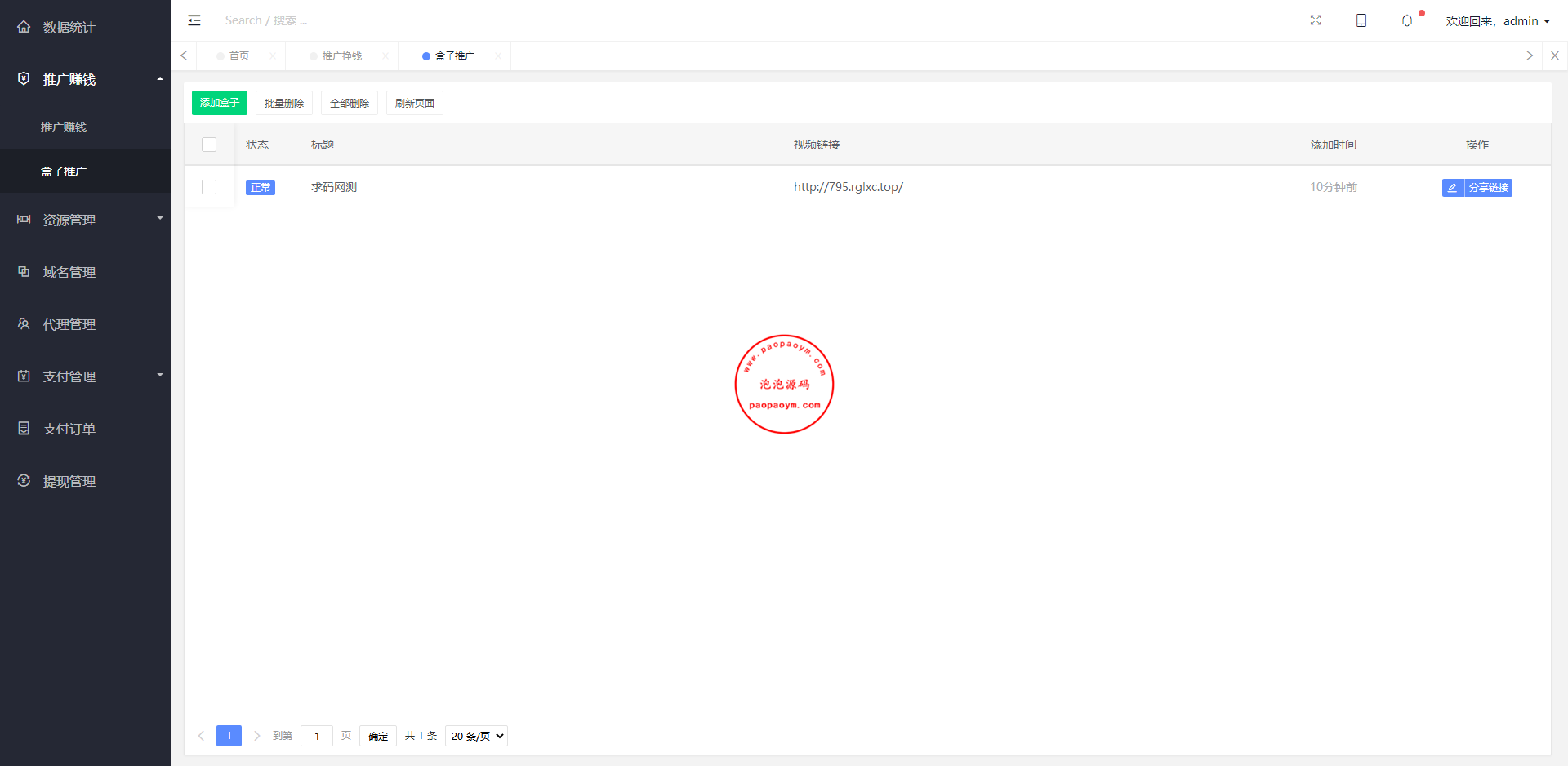This screenshot has width=1568, height=766.
Task: Expand the admin user dropdown
Action: coord(1498,21)
